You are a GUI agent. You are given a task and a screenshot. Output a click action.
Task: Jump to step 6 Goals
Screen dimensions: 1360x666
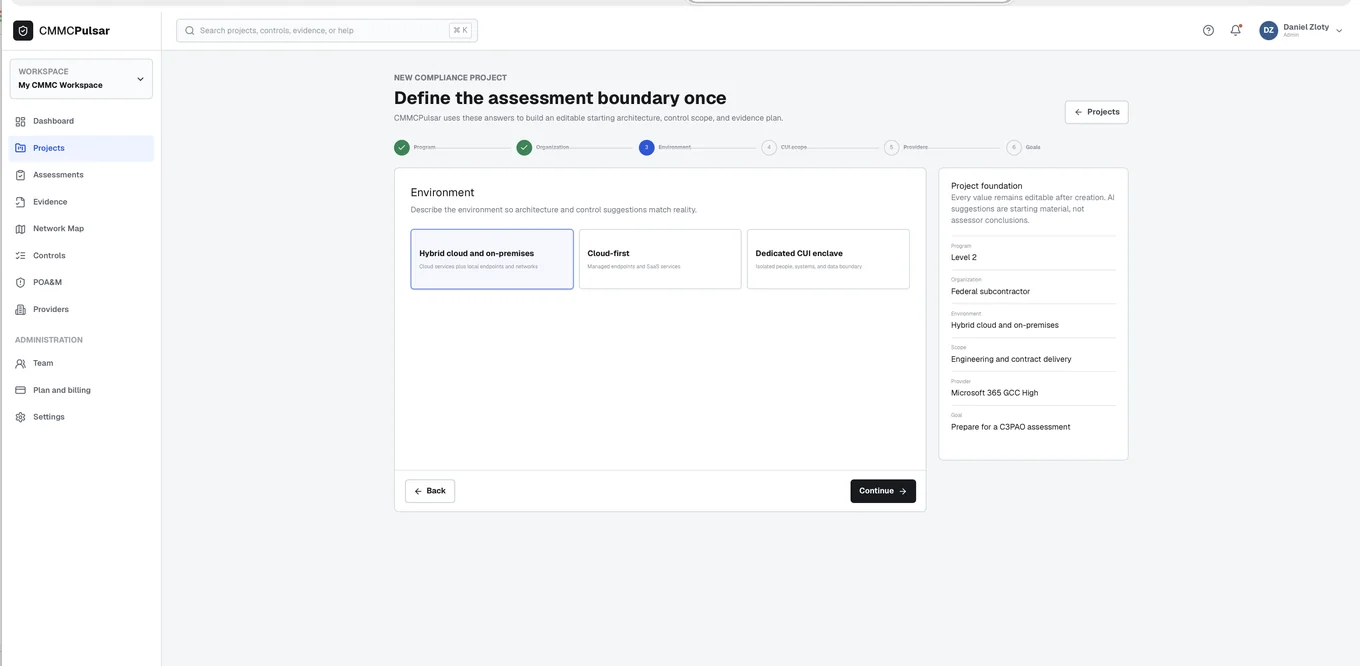(1014, 147)
